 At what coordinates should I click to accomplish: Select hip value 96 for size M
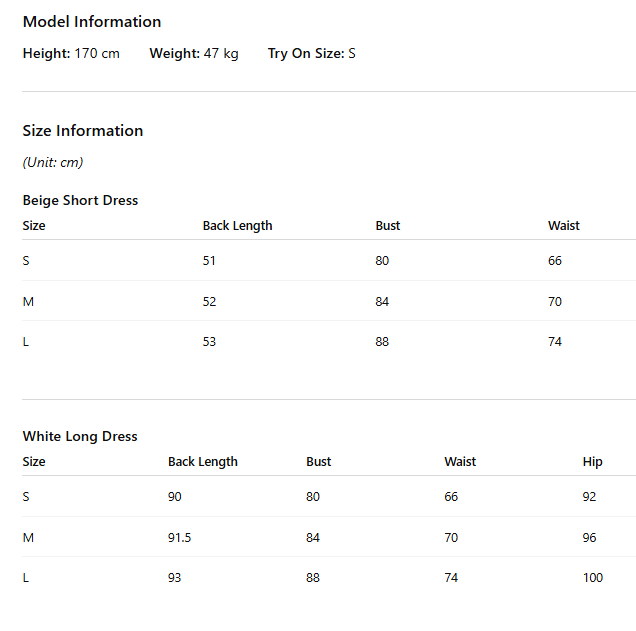pos(589,538)
